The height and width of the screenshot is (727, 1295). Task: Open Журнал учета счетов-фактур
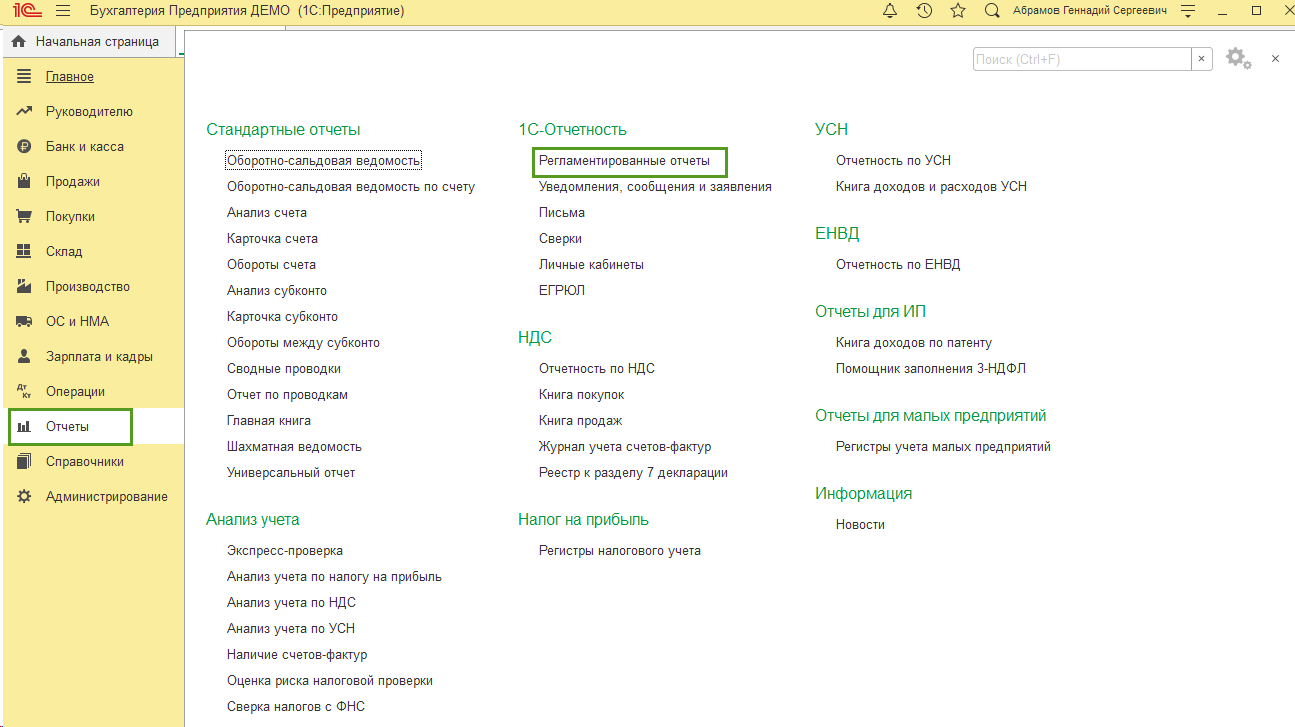(x=625, y=446)
